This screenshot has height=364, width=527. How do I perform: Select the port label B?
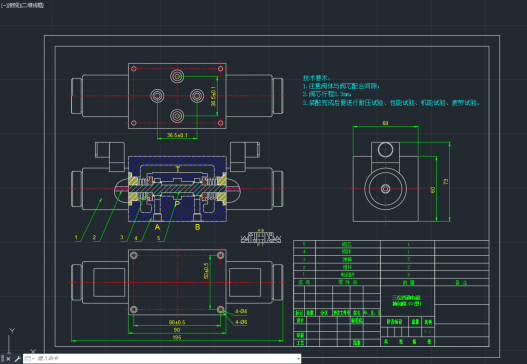click(198, 227)
